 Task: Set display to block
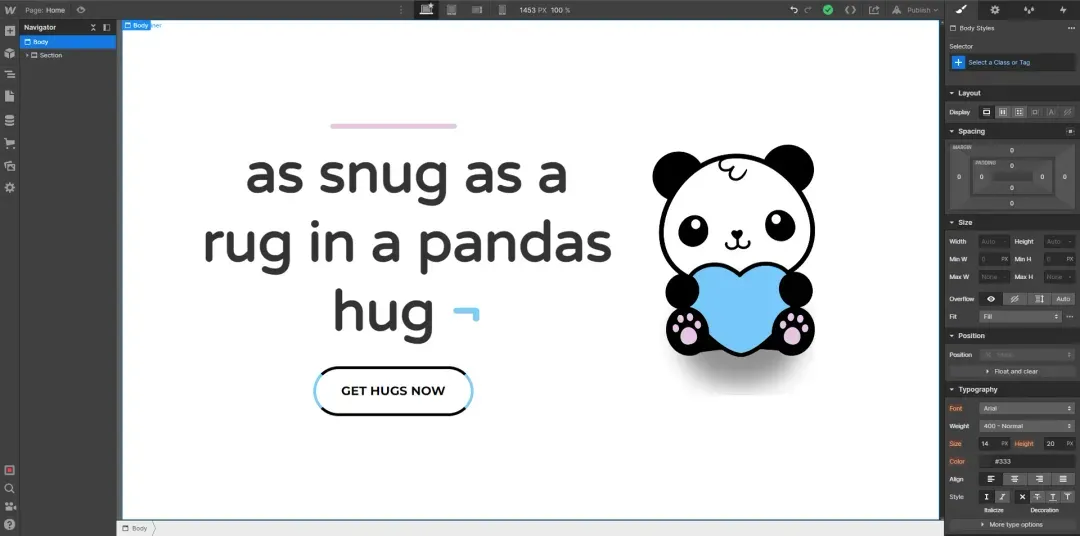tap(986, 112)
